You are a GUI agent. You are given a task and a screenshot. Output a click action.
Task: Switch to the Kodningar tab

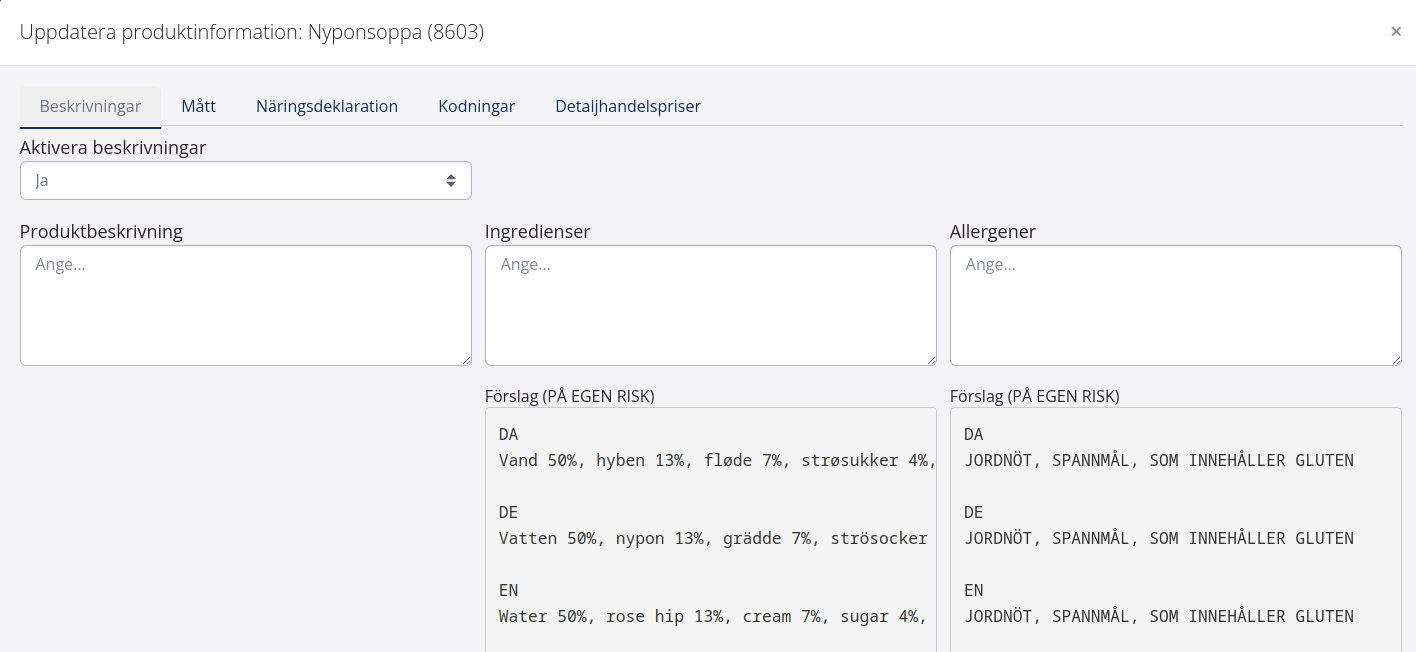(x=477, y=106)
